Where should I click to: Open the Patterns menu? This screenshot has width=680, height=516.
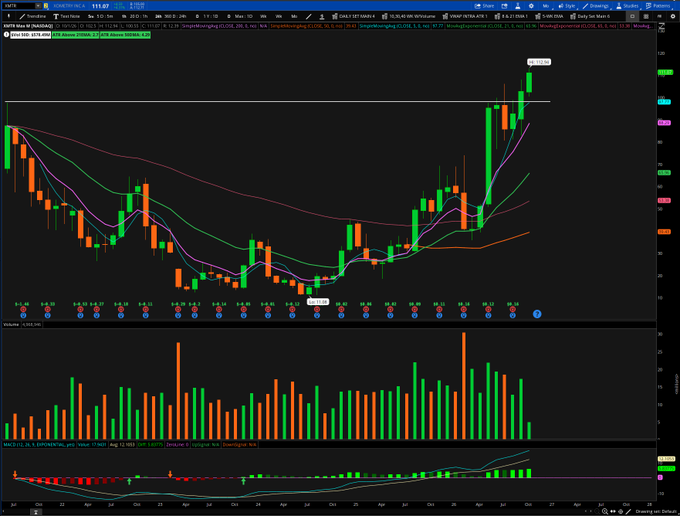click(658, 6)
